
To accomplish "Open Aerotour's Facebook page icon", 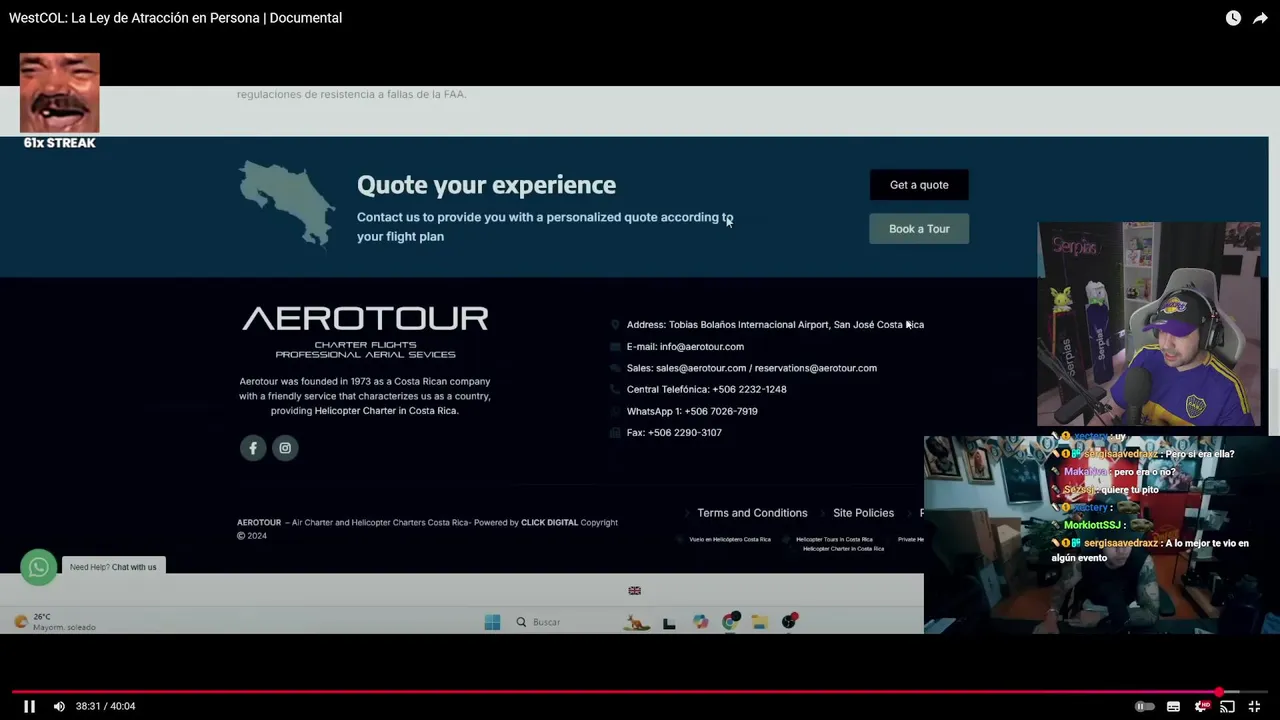I will 253,448.
